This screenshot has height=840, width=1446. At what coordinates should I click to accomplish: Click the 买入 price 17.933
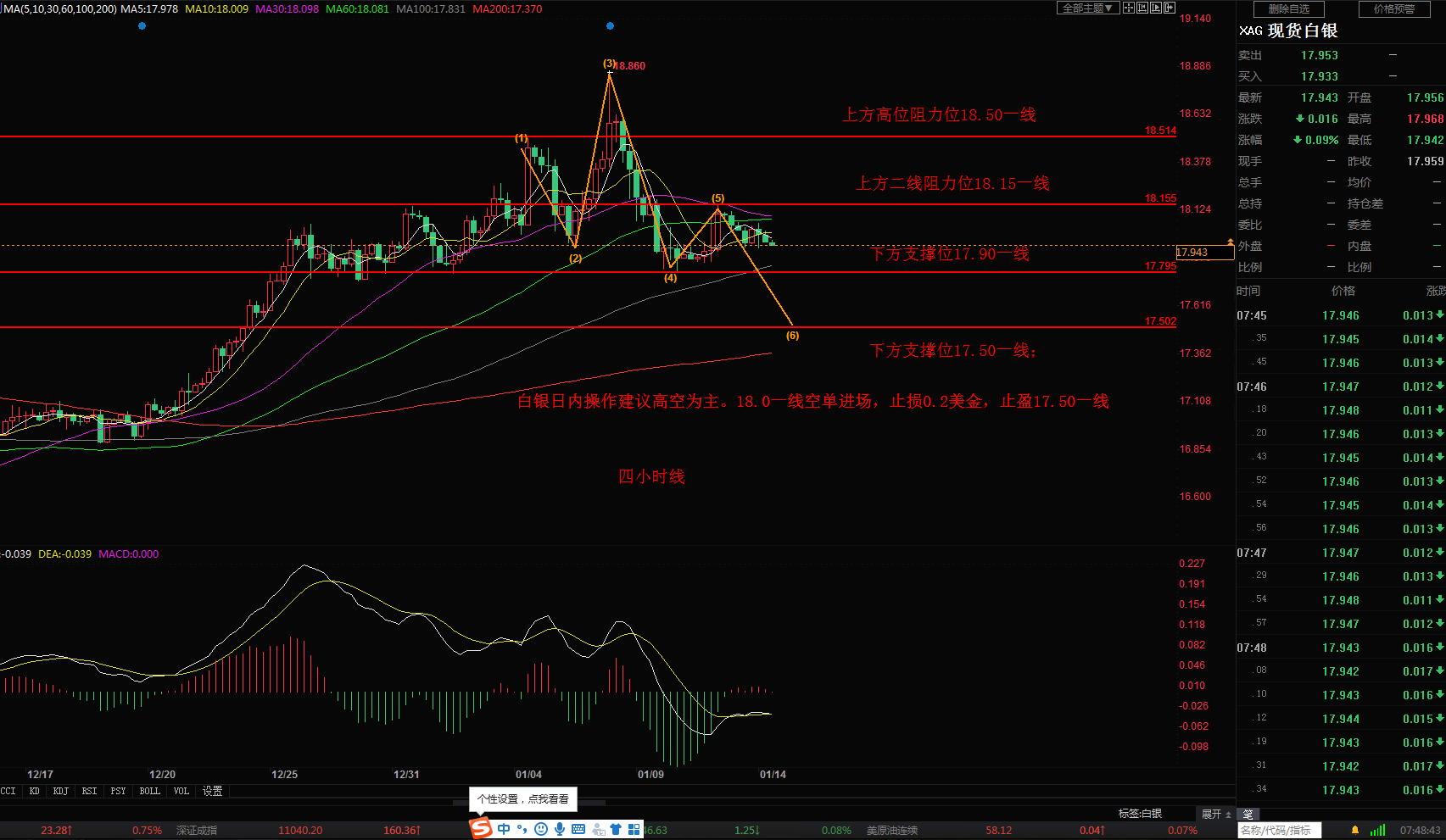click(1320, 76)
